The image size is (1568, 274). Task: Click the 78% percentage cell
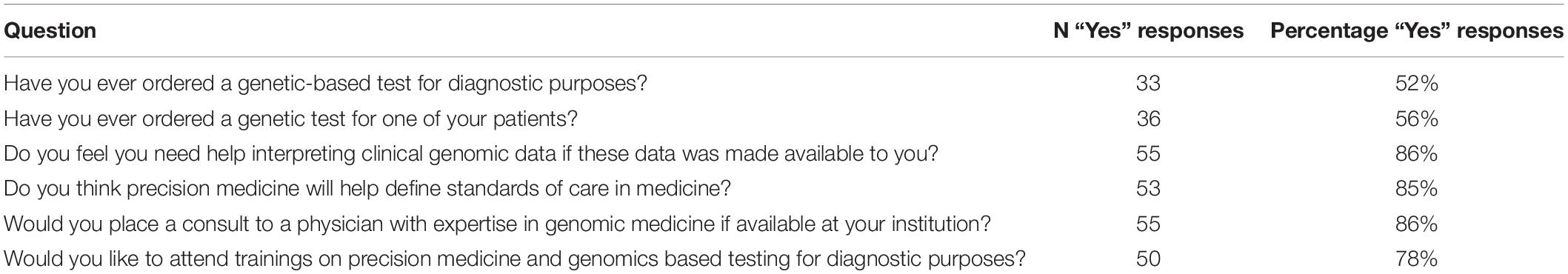click(1416, 259)
